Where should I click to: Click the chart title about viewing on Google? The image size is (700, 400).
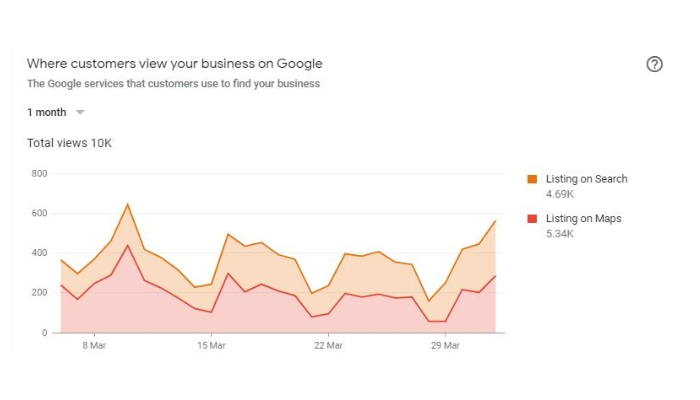174,64
